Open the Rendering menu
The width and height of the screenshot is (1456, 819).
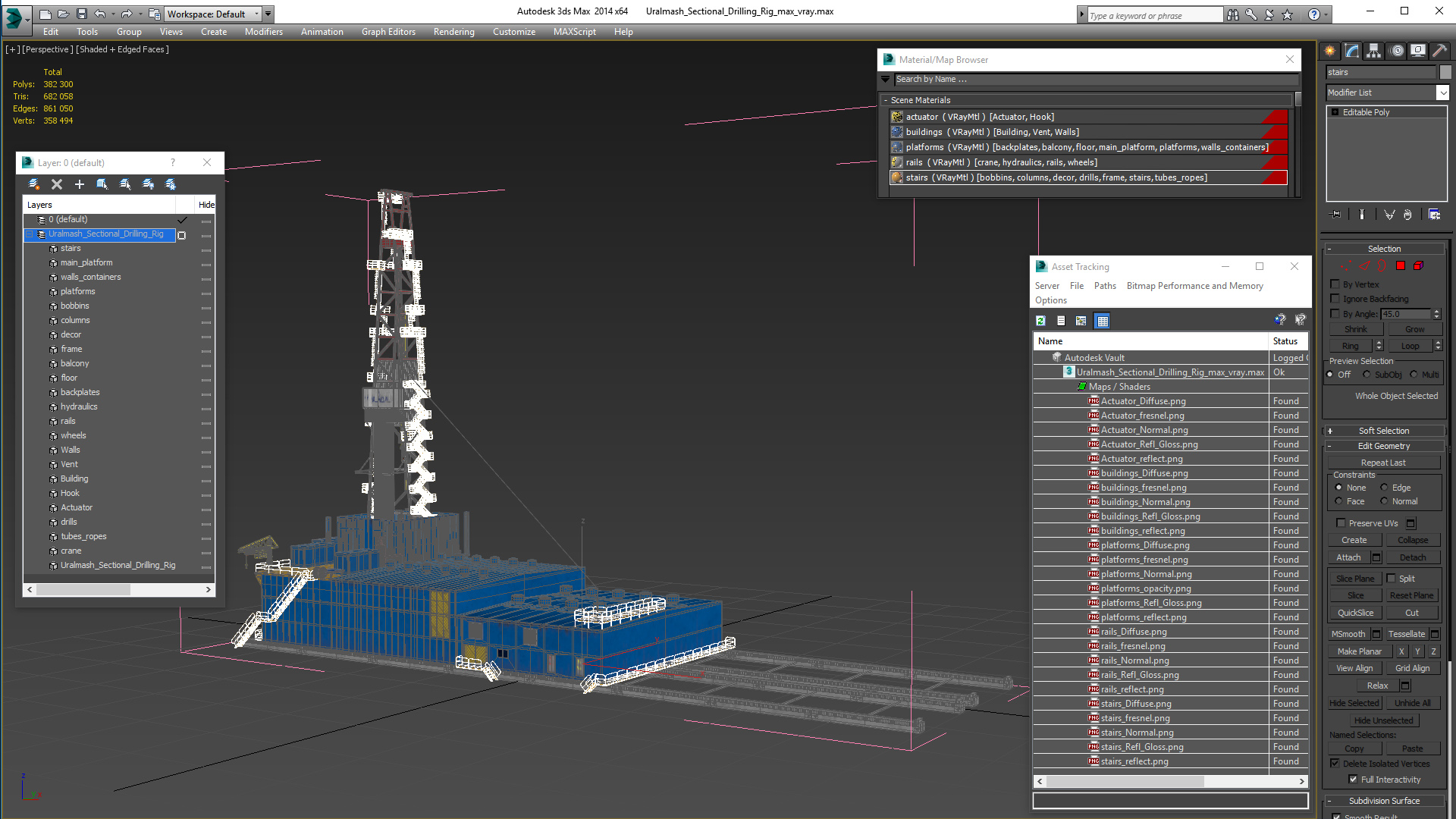click(x=453, y=32)
